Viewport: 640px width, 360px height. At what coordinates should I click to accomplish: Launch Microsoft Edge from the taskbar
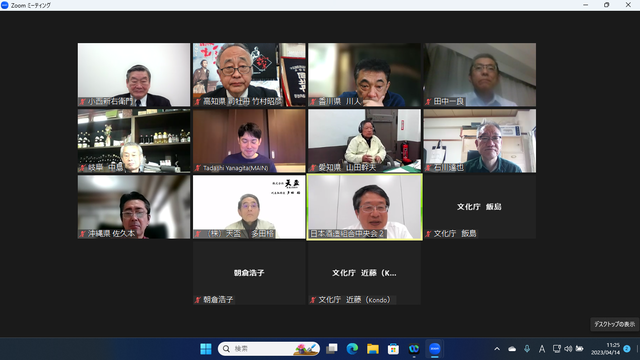pyautogui.click(x=352, y=349)
